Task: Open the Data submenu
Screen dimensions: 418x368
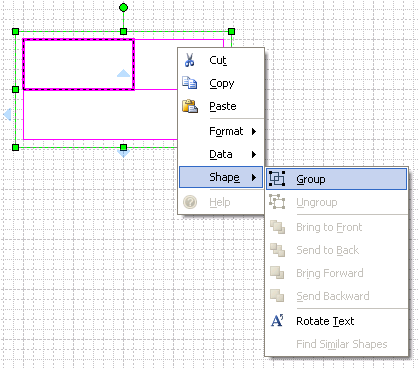Action: tap(222, 154)
